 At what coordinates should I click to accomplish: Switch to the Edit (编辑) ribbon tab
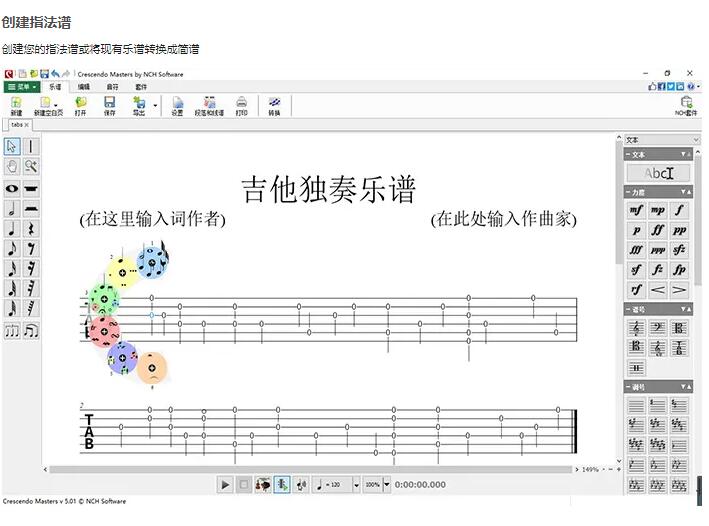coord(84,87)
